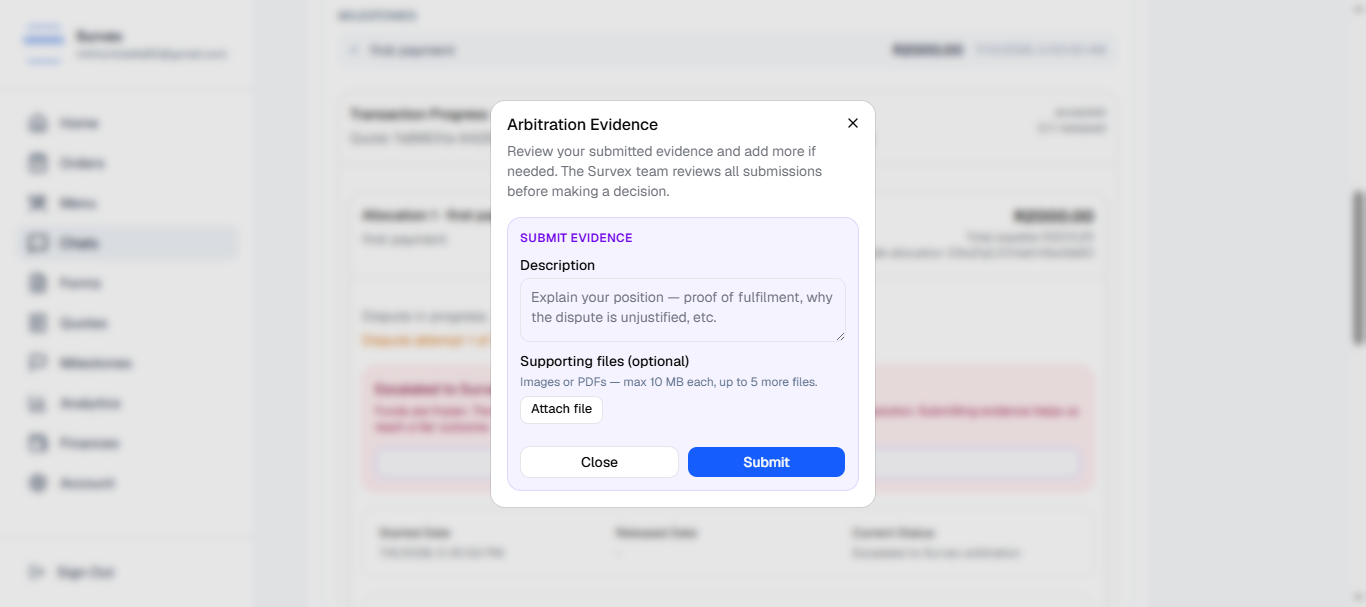Click the Finances icon in sidebar
The image size is (1366, 607).
(38, 443)
